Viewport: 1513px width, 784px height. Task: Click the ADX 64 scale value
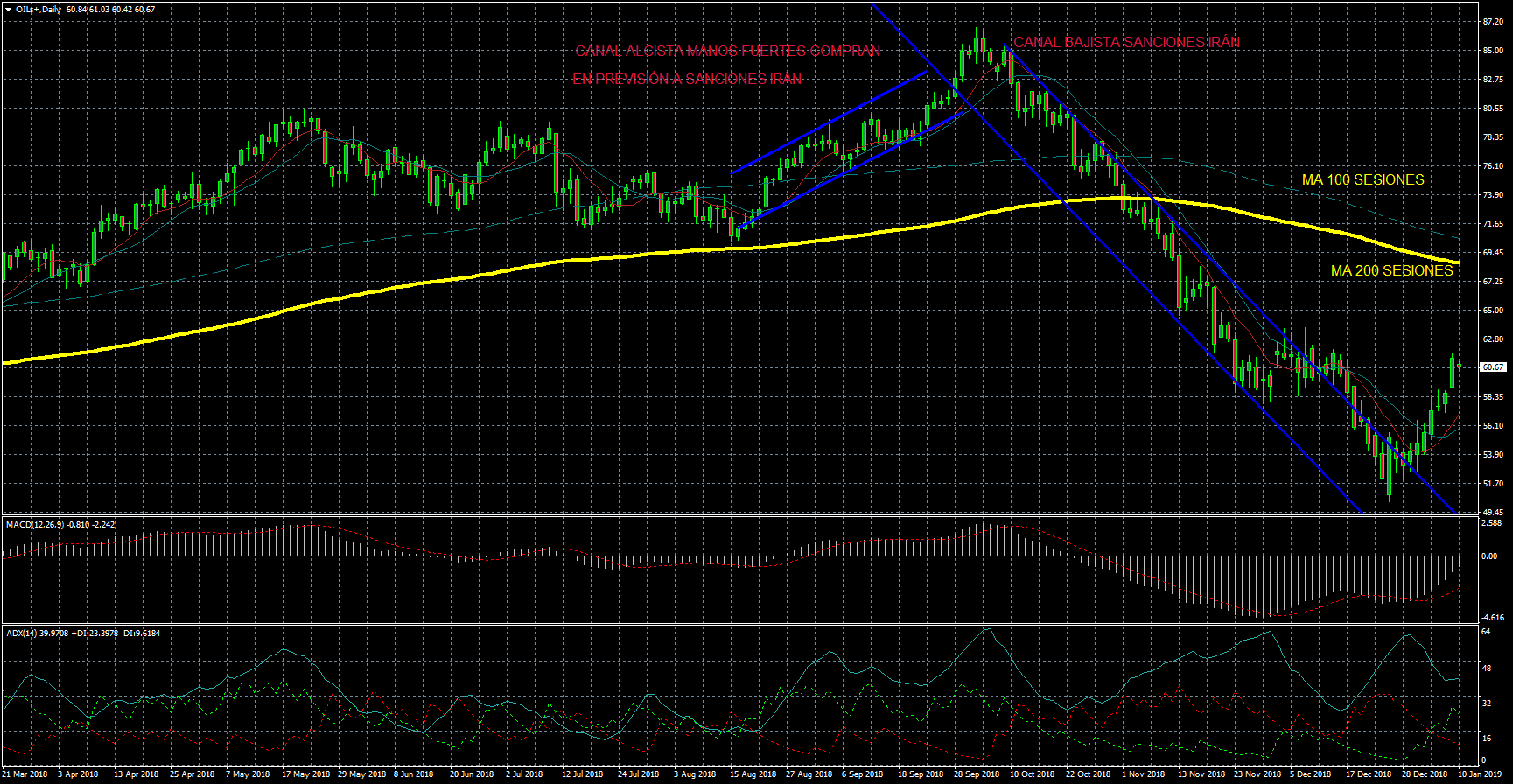click(x=1486, y=631)
